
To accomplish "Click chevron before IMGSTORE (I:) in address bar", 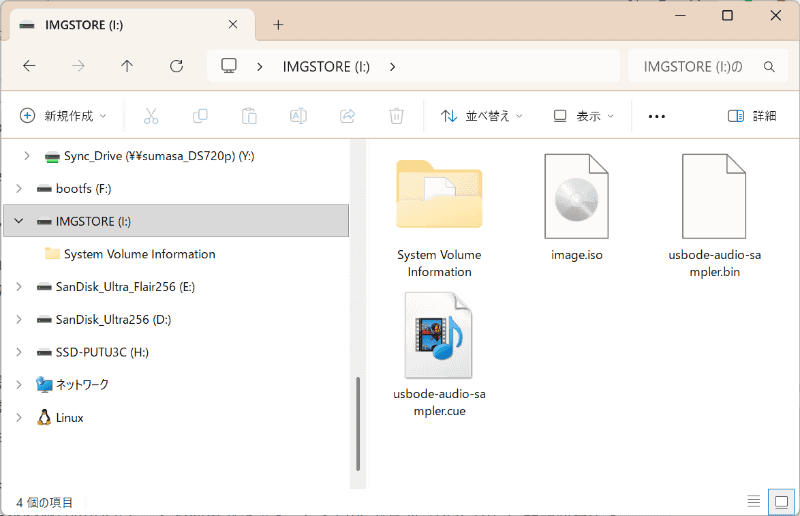I will pos(260,67).
